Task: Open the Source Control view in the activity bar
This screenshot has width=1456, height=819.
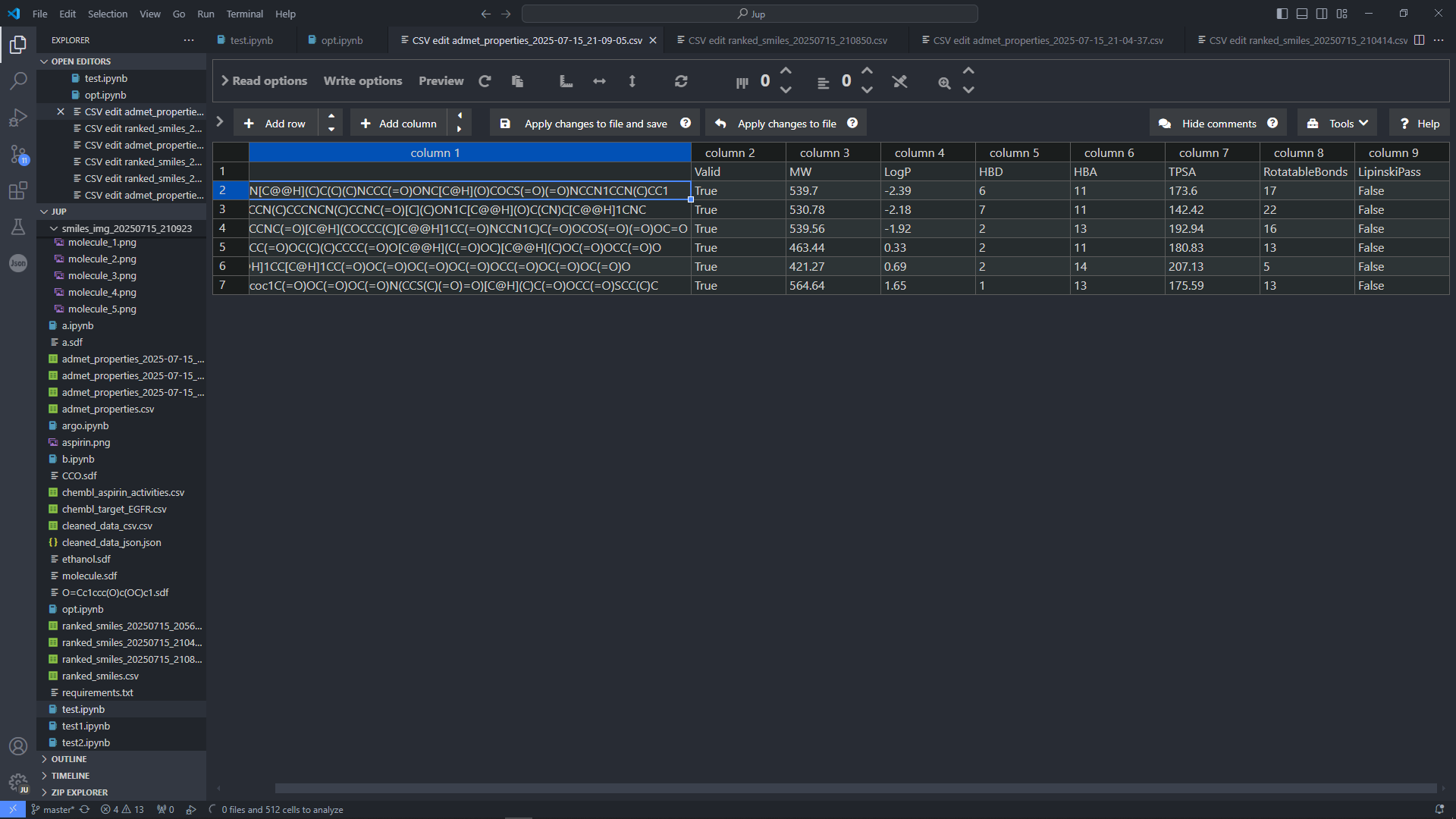Action: tap(18, 155)
